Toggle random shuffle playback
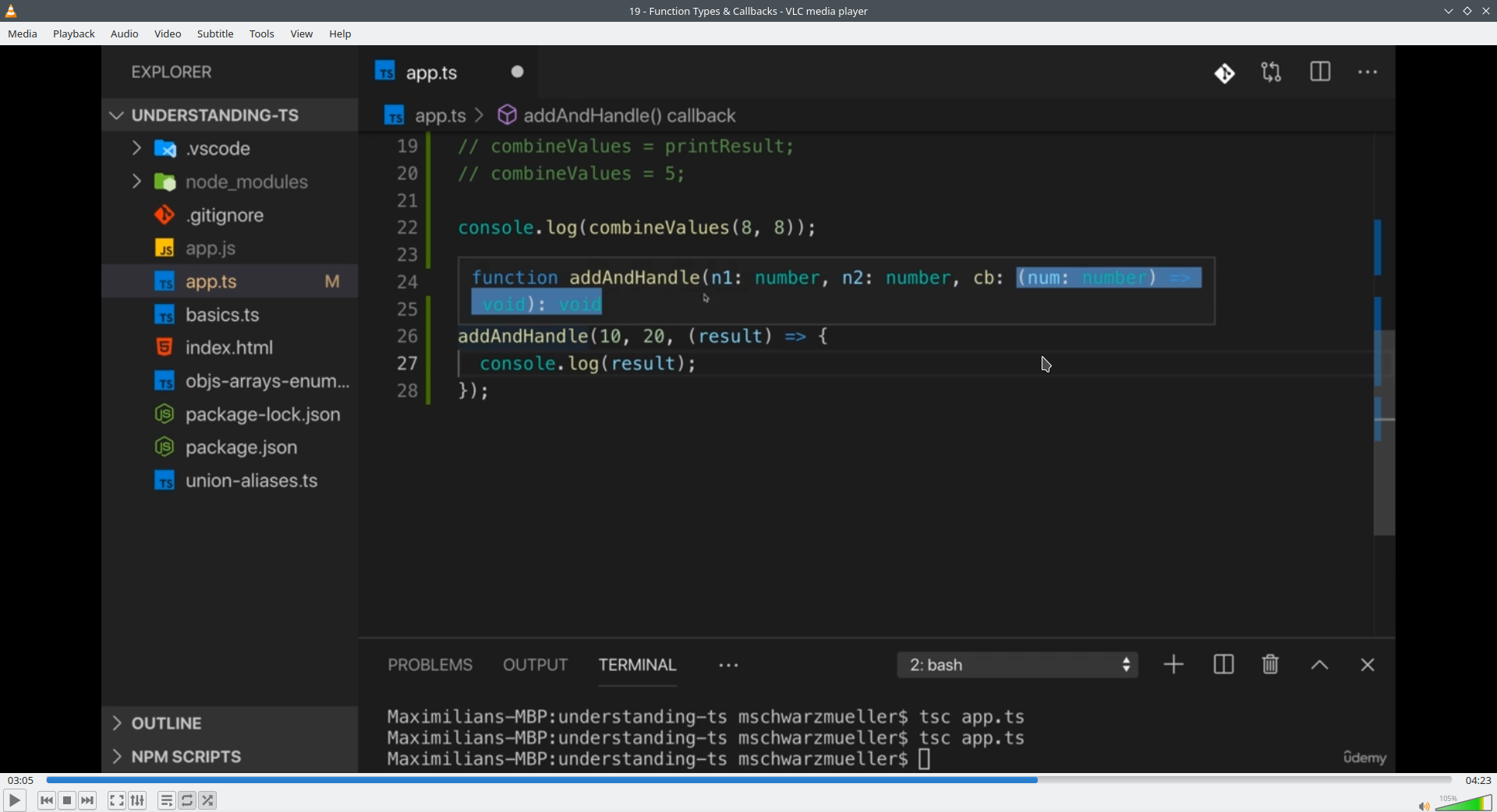 click(x=208, y=800)
